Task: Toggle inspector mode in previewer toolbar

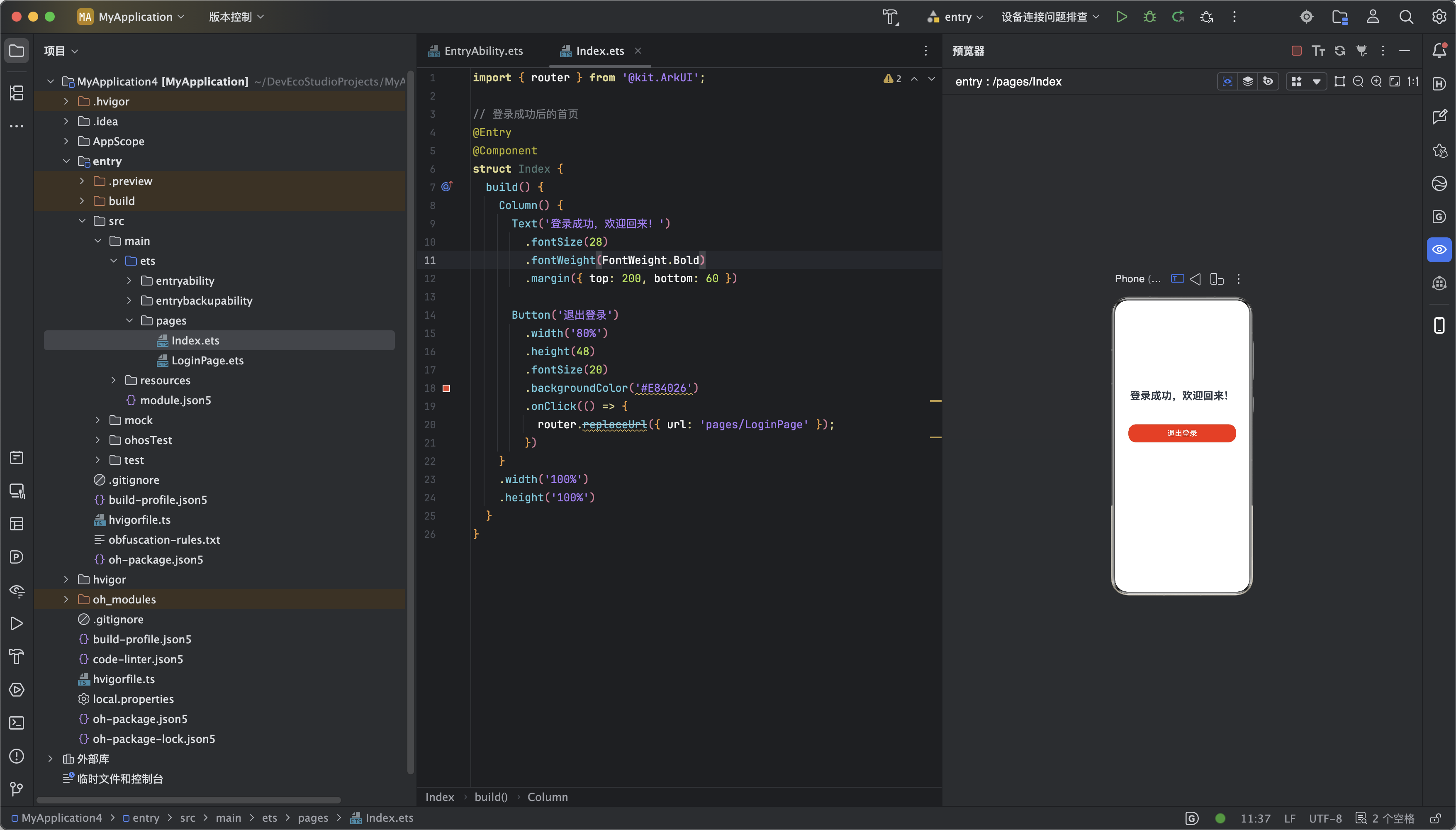Action: coord(1227,81)
